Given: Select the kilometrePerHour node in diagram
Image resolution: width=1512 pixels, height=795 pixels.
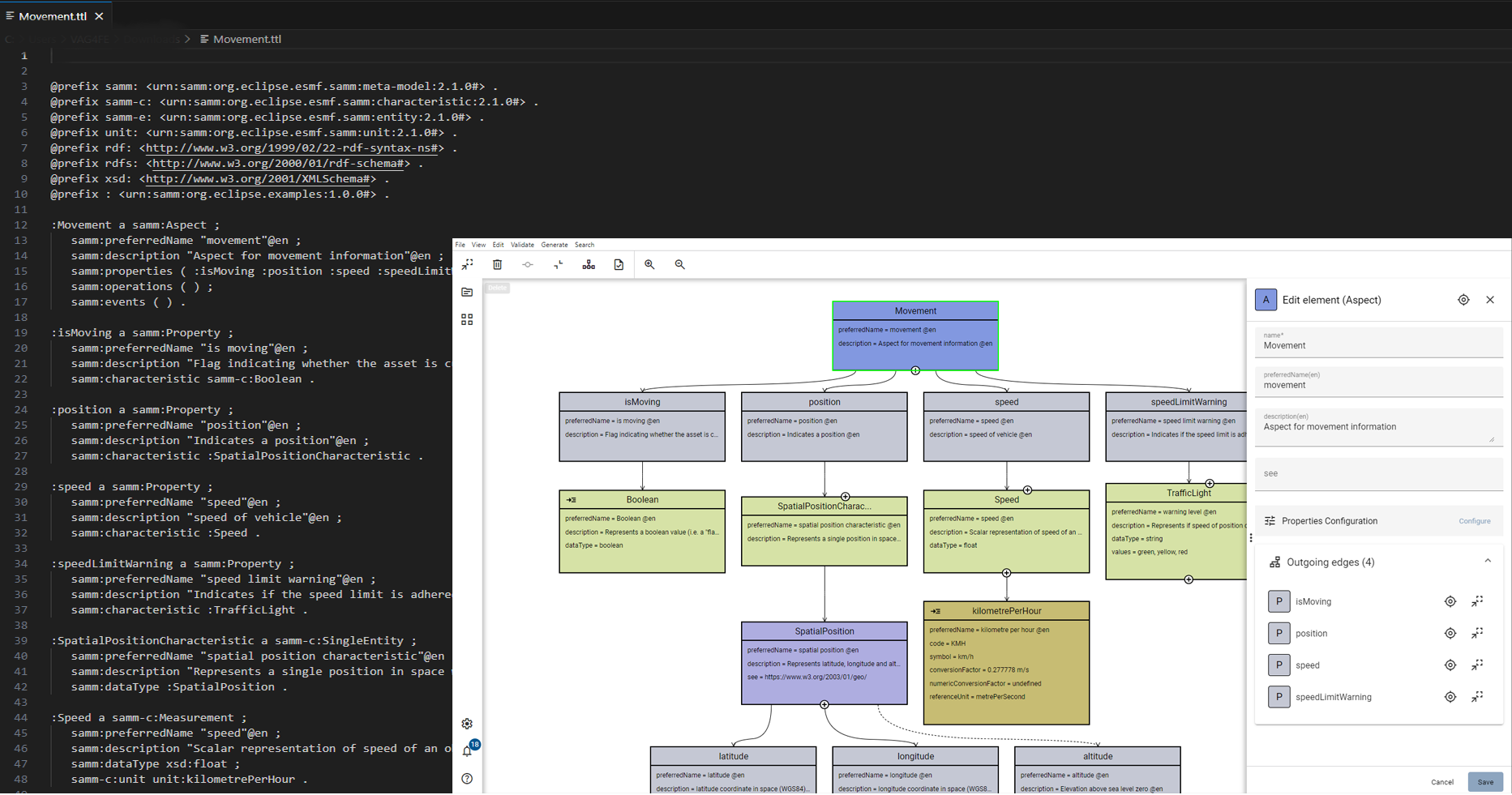Looking at the screenshot, I should pyautogui.click(x=1006, y=611).
